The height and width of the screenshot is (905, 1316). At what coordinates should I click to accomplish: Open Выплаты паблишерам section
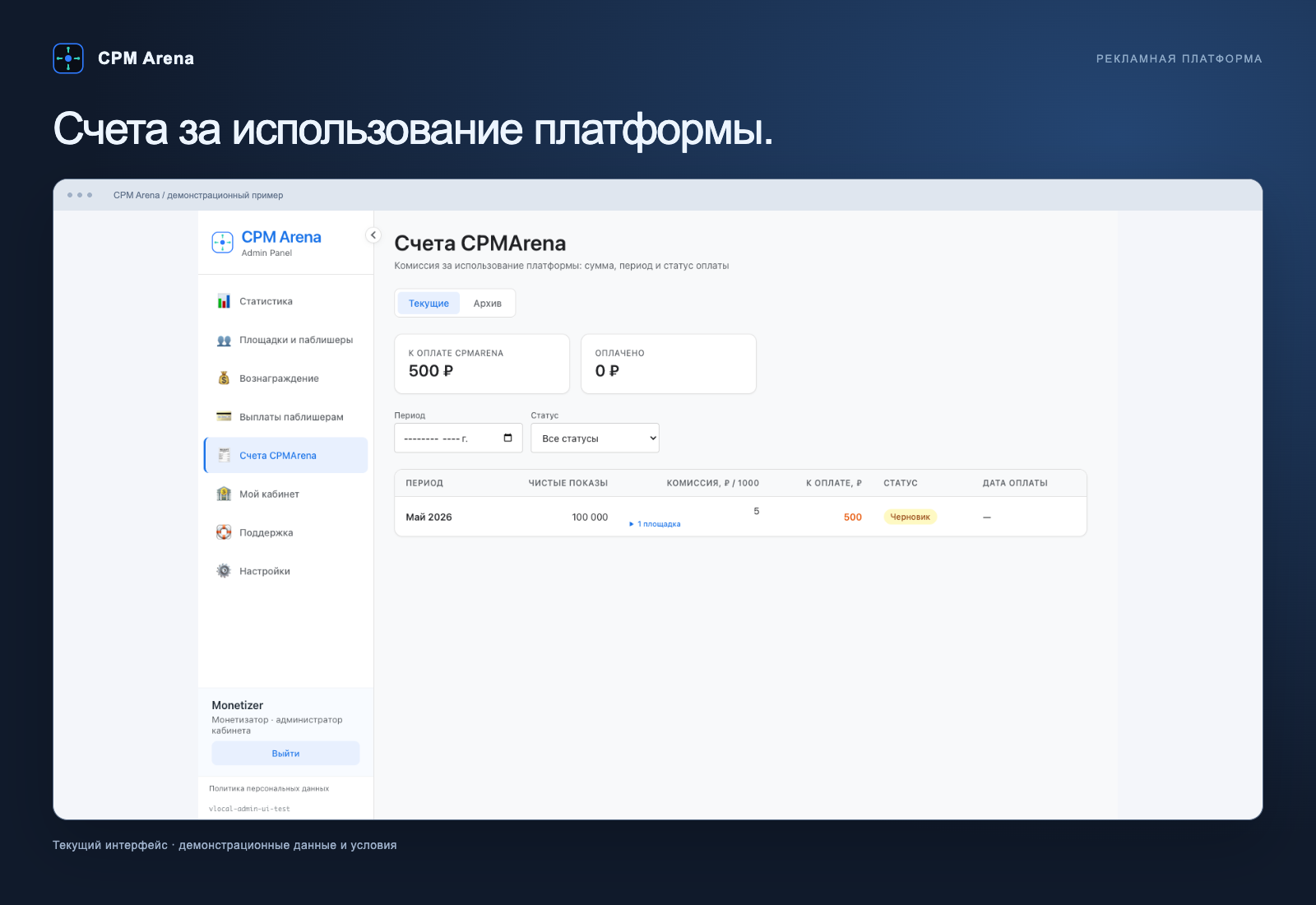(286, 417)
